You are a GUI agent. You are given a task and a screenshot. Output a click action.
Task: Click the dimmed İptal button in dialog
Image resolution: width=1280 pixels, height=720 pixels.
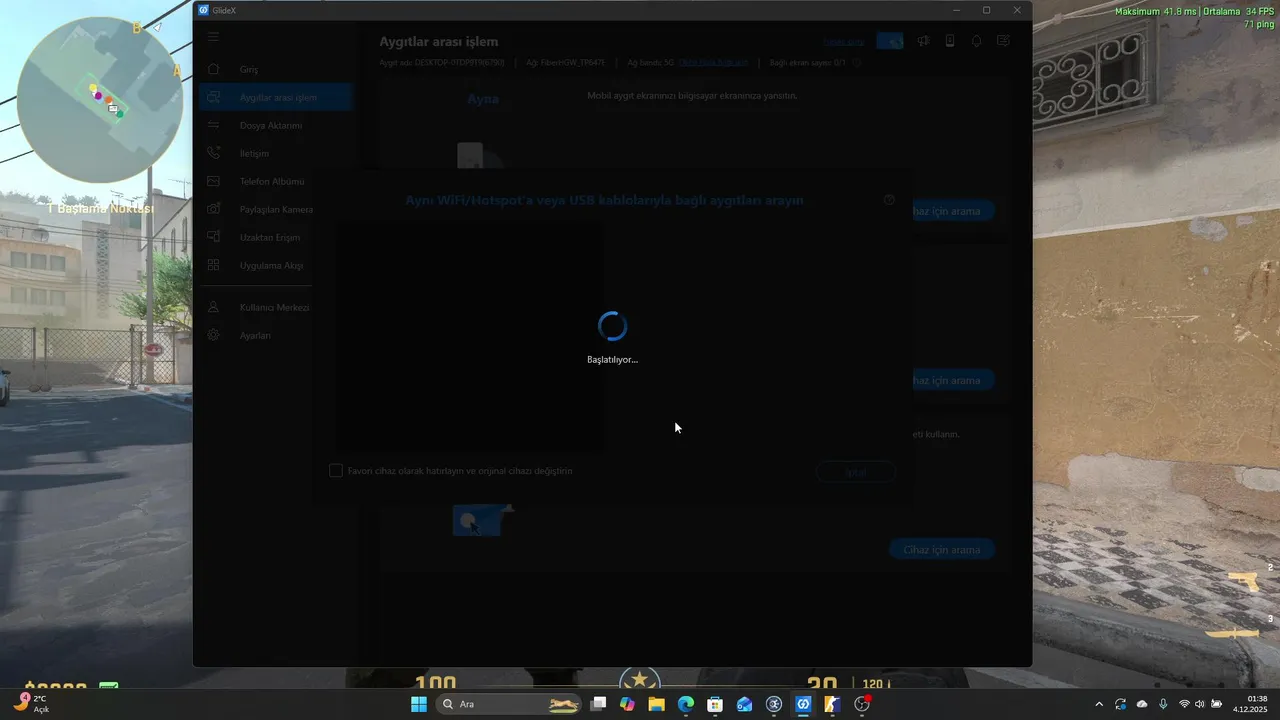click(856, 472)
